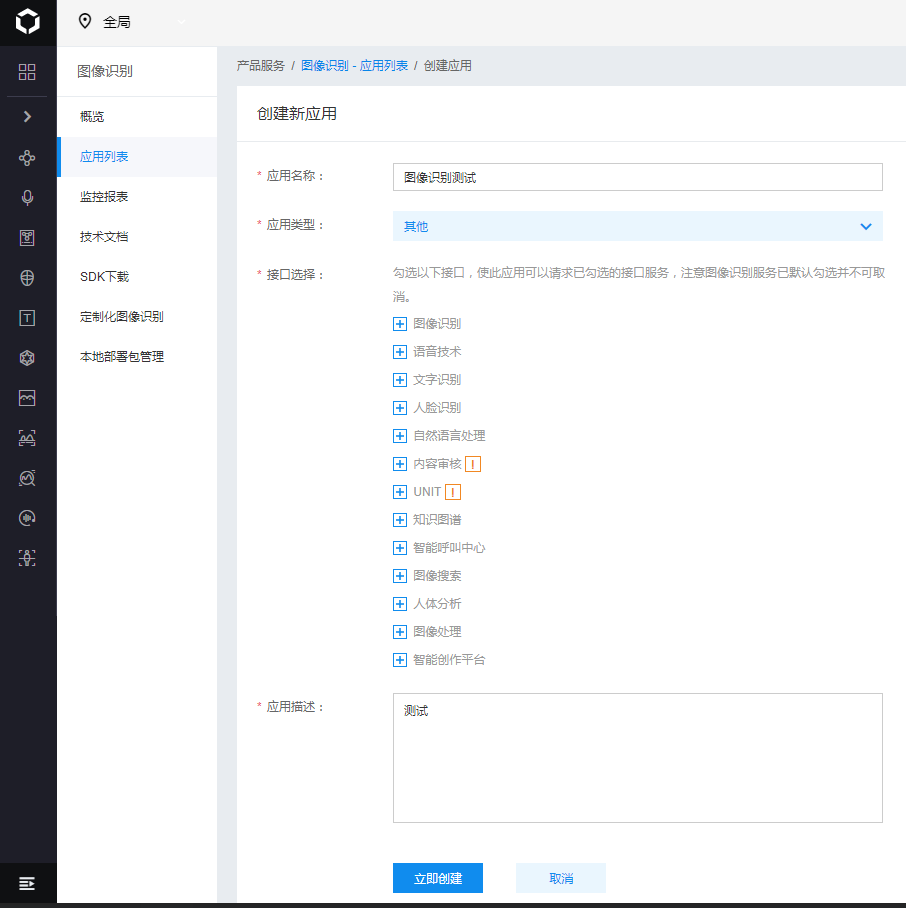906x908 pixels.
Task: Open 本地部署包管理 in the side menu
Action: click(138, 357)
